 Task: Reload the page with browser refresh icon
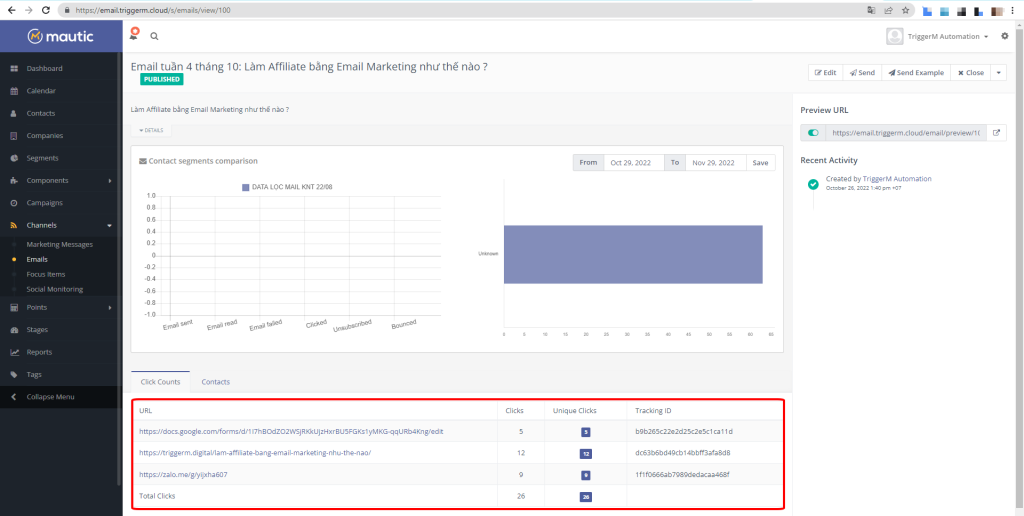(x=46, y=9)
